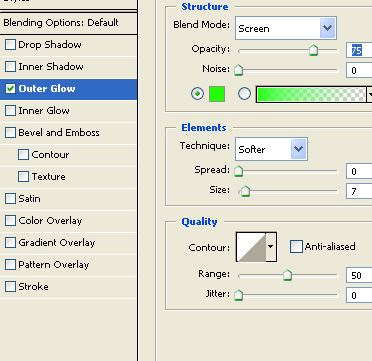The height and width of the screenshot is (361, 372).
Task: Click the Size slider handle
Action: tap(245, 191)
